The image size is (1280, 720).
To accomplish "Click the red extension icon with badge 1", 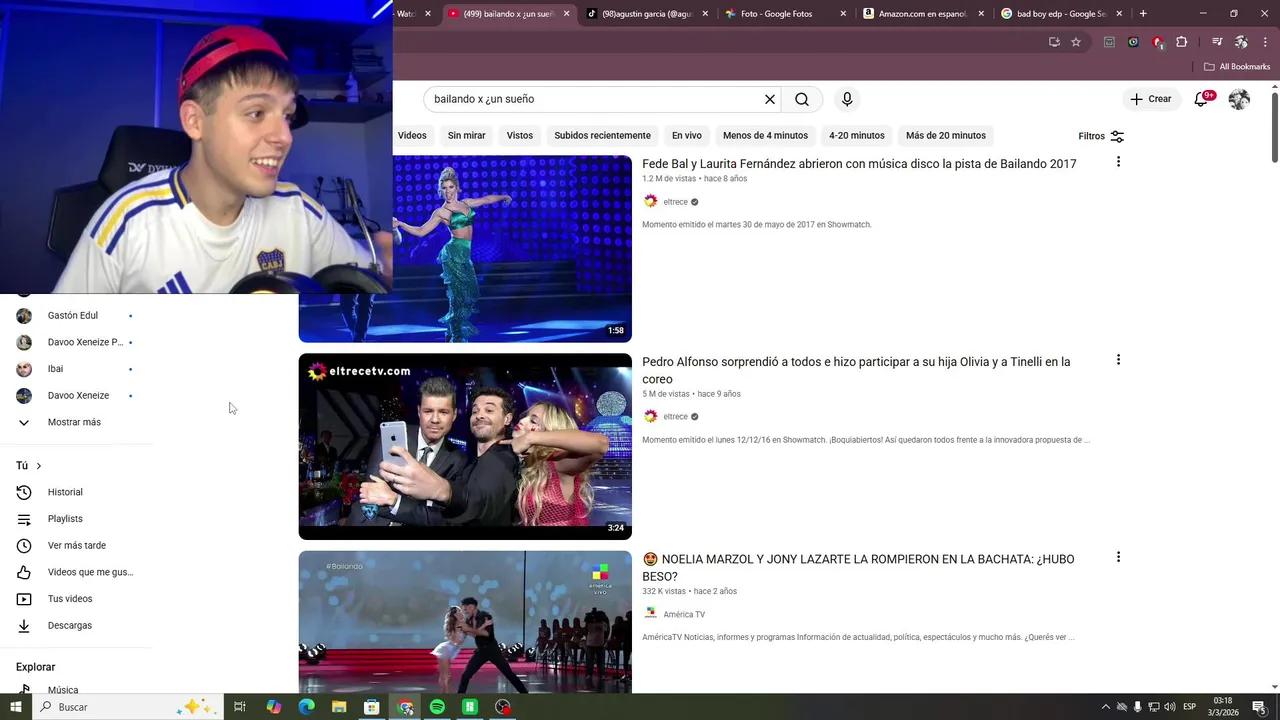I will 1158,42.
